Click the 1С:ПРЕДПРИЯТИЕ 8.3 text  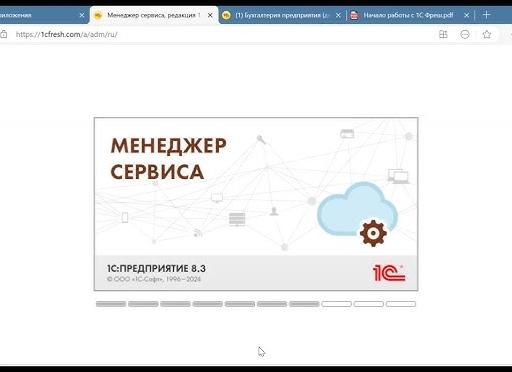point(156,268)
